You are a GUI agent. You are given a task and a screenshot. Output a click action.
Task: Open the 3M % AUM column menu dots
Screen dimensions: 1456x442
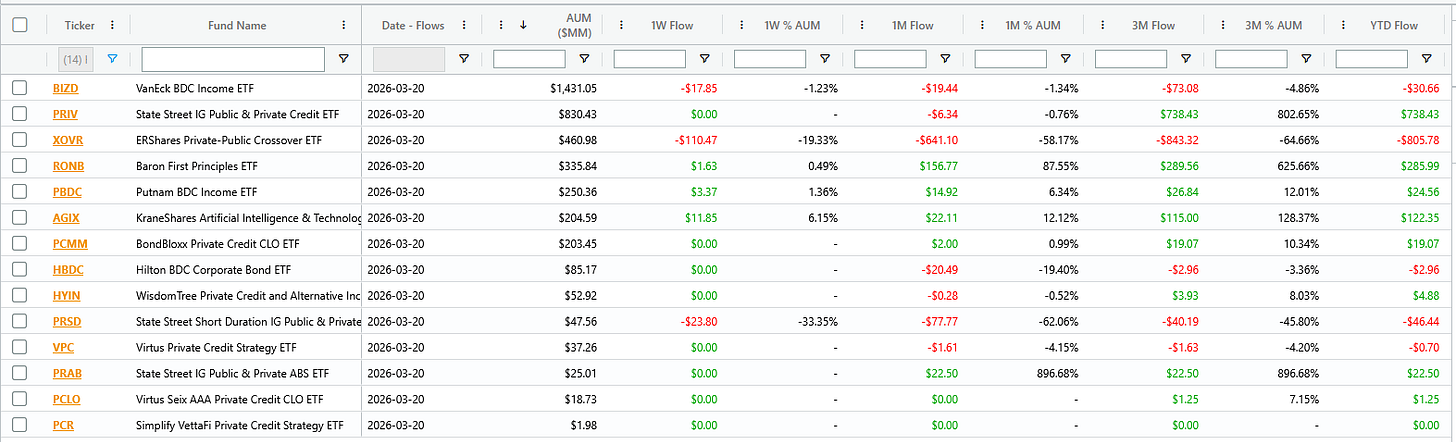pos(1222,25)
